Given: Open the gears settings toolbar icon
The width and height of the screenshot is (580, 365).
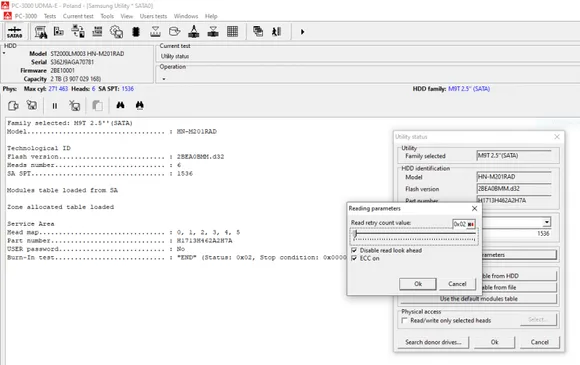Looking at the screenshot, I should 117,32.
